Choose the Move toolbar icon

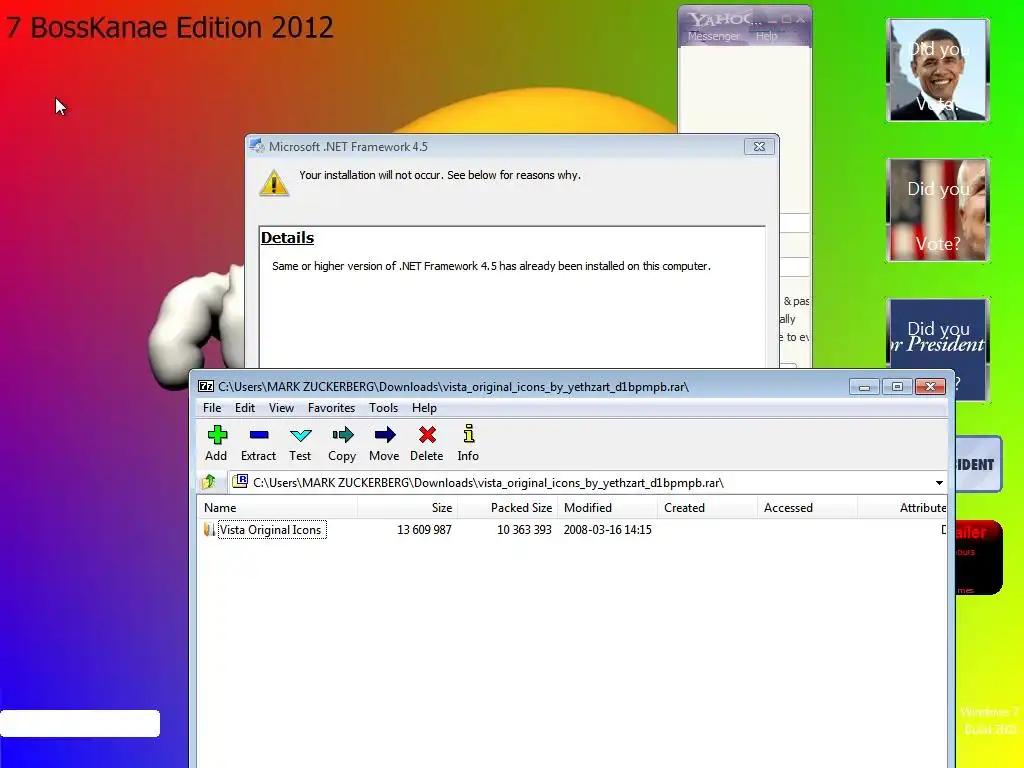pyautogui.click(x=384, y=443)
